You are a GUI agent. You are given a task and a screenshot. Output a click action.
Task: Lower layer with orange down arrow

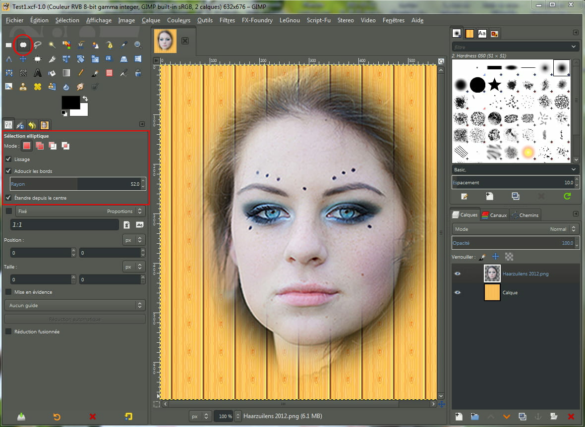(506, 417)
